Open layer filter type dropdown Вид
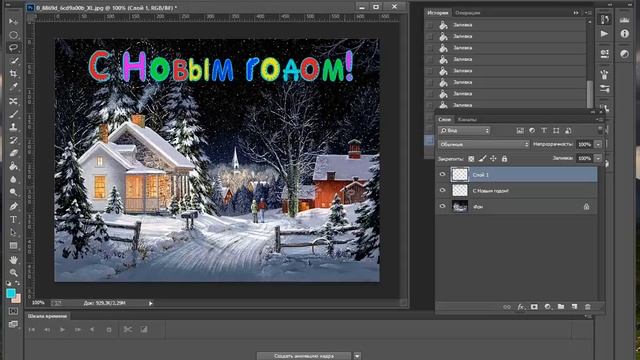Image resolution: width=640 pixels, height=360 pixels. (464, 131)
